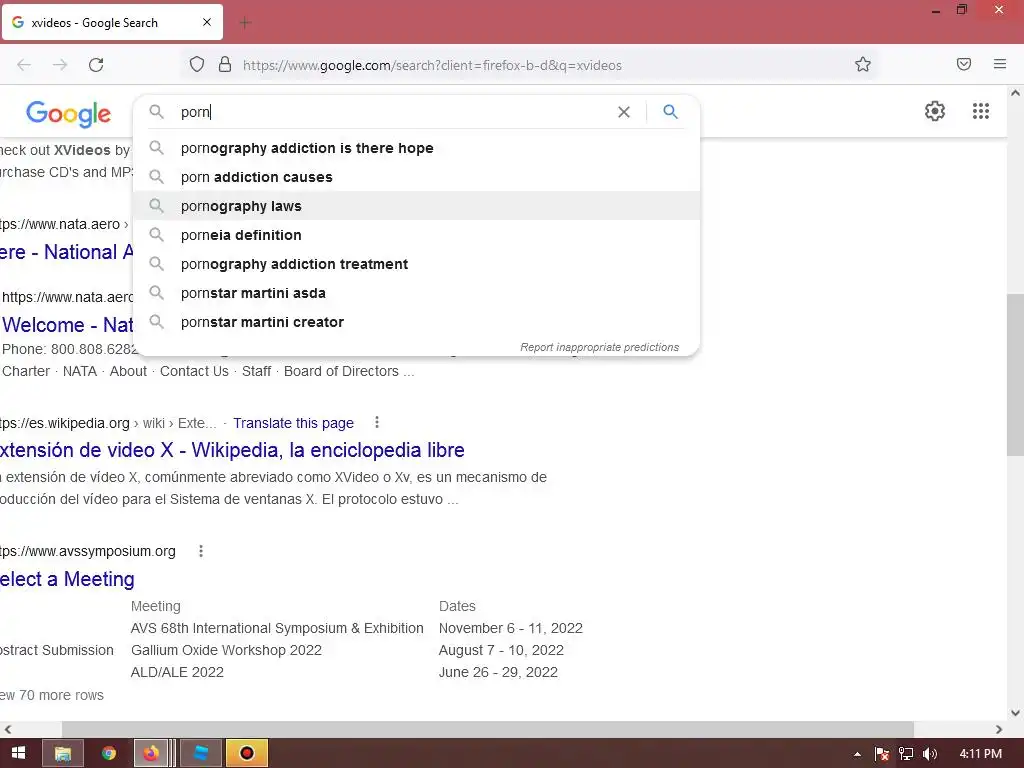Screen dimensions: 1024x768
Task: Open the Windows Start button
Action: (18, 753)
